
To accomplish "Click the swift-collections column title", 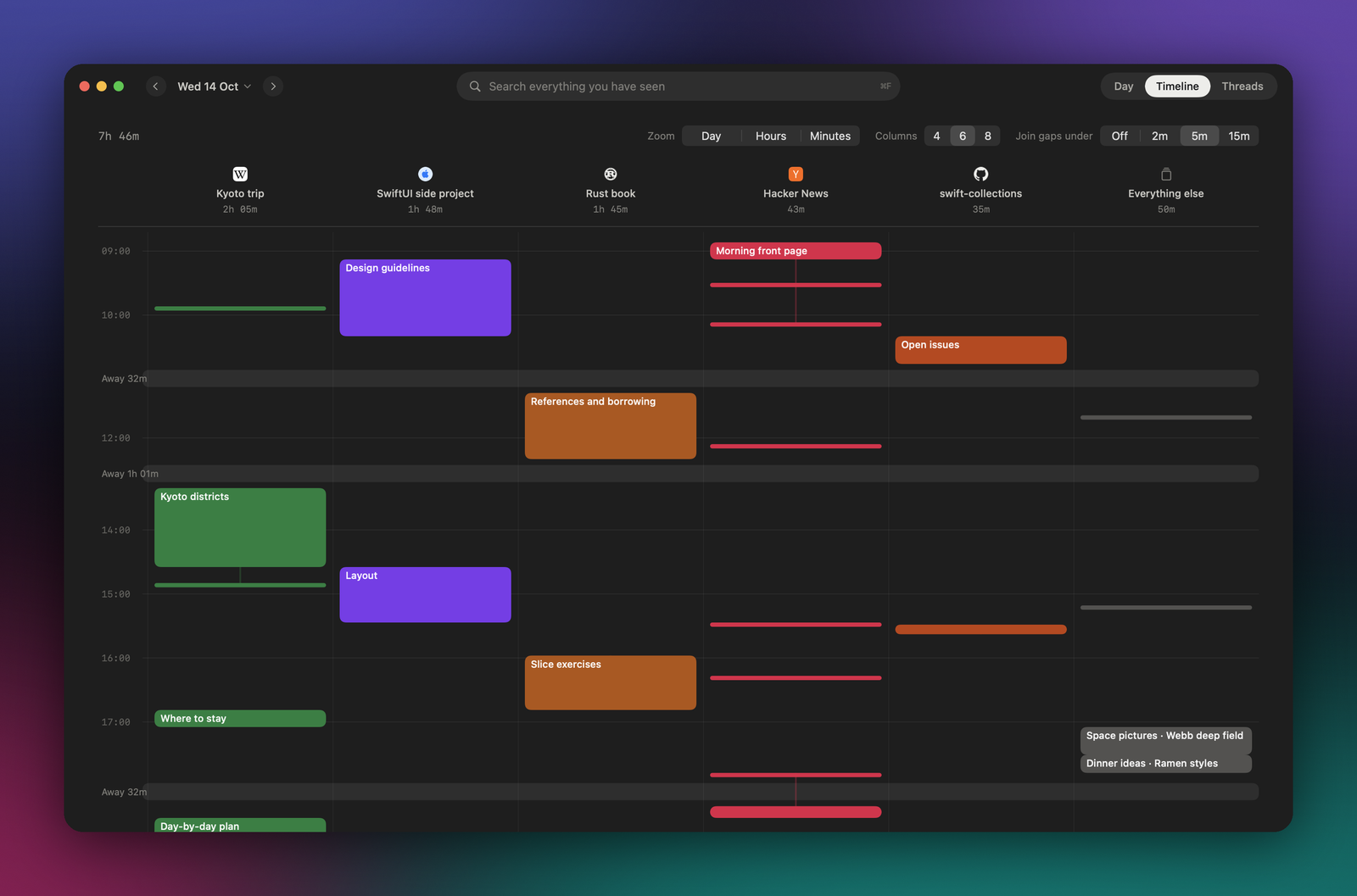I will tap(980, 193).
